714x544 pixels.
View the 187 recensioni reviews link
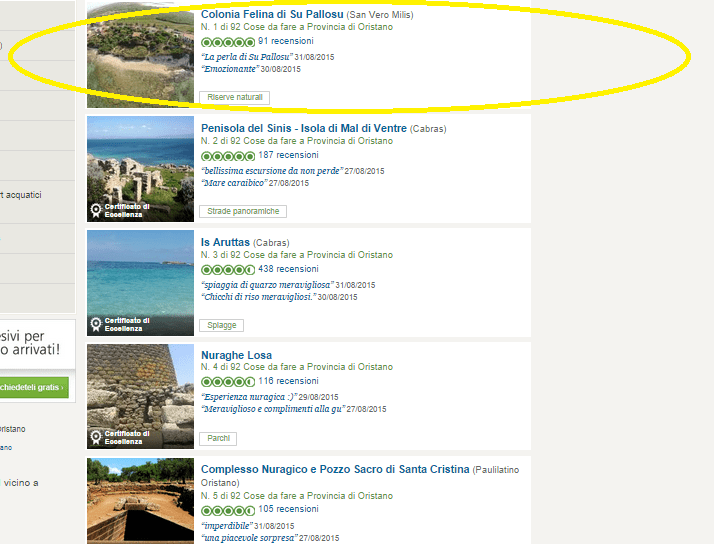[288, 156]
